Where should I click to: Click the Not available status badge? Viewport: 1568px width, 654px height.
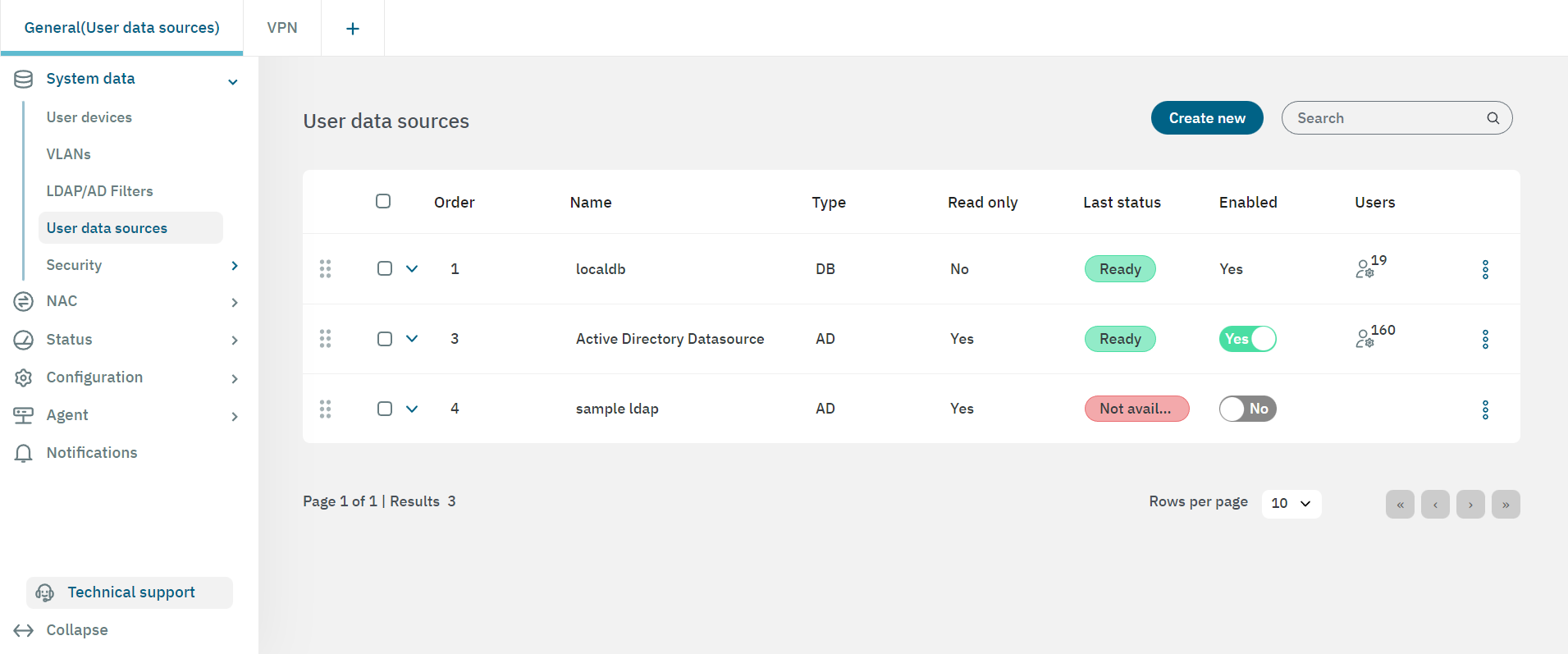(1136, 409)
